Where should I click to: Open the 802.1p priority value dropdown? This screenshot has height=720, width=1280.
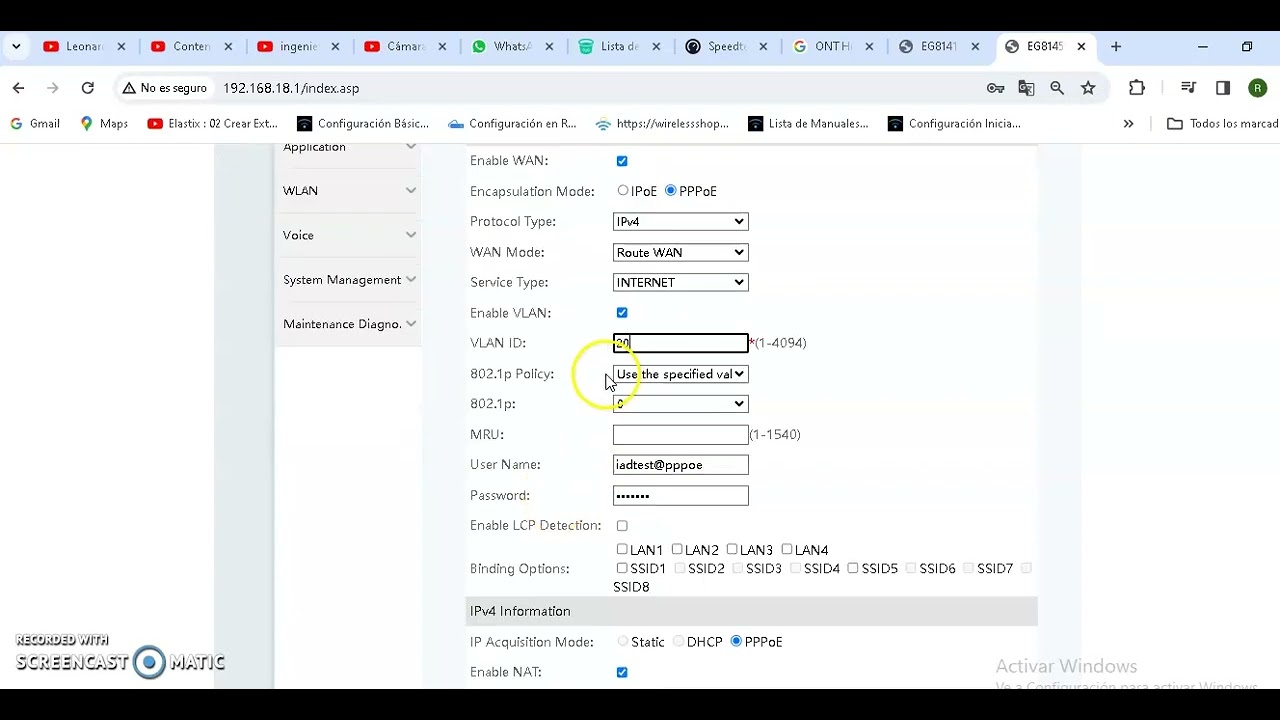pyautogui.click(x=680, y=404)
